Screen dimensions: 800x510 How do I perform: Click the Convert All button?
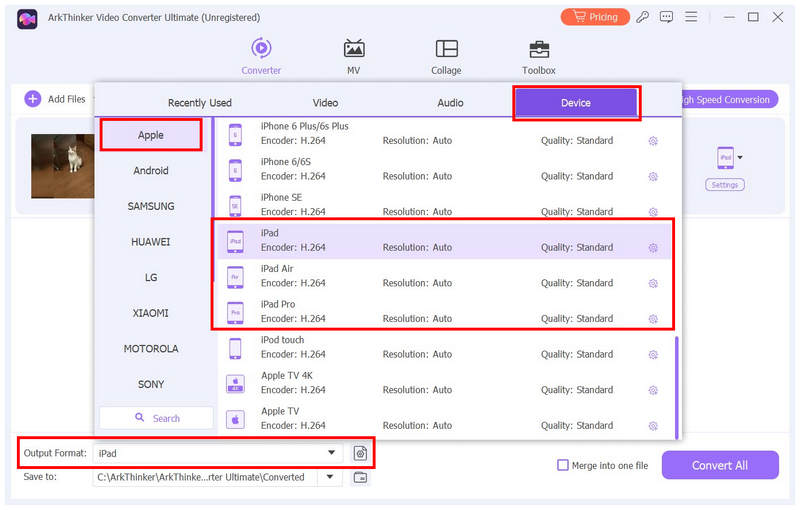pyautogui.click(x=720, y=465)
